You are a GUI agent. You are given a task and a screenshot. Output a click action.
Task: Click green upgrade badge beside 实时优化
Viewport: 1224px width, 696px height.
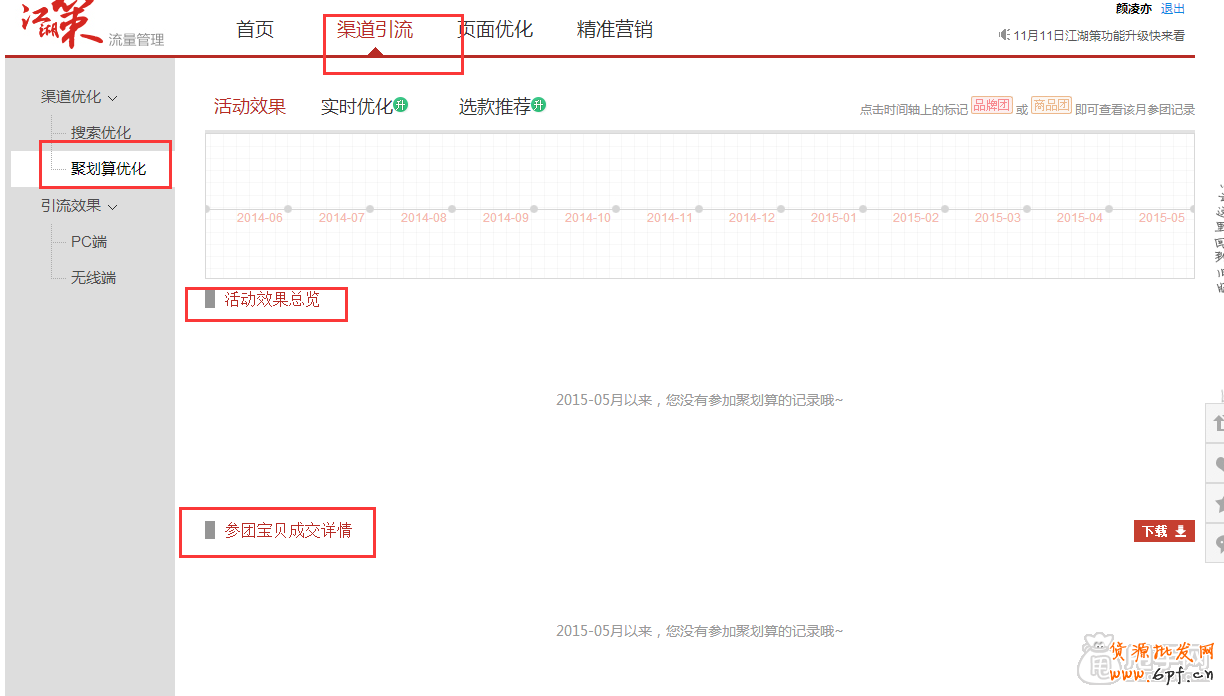(x=401, y=104)
